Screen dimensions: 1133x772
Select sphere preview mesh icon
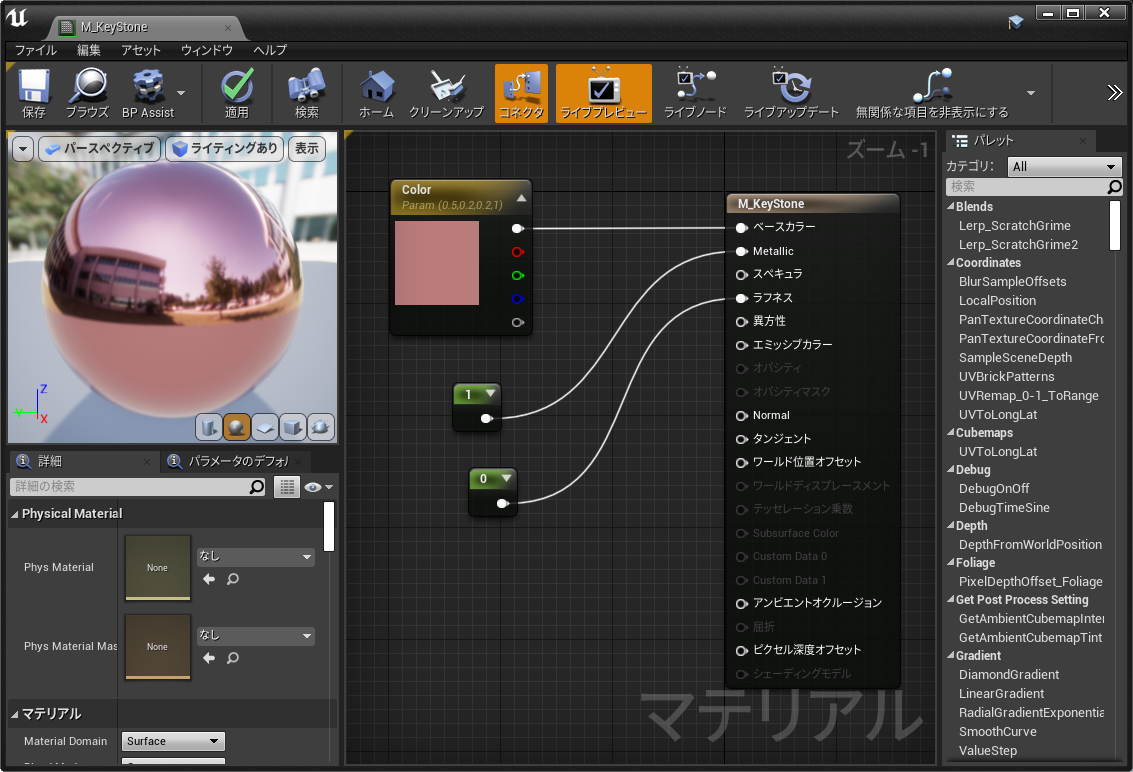[236, 427]
